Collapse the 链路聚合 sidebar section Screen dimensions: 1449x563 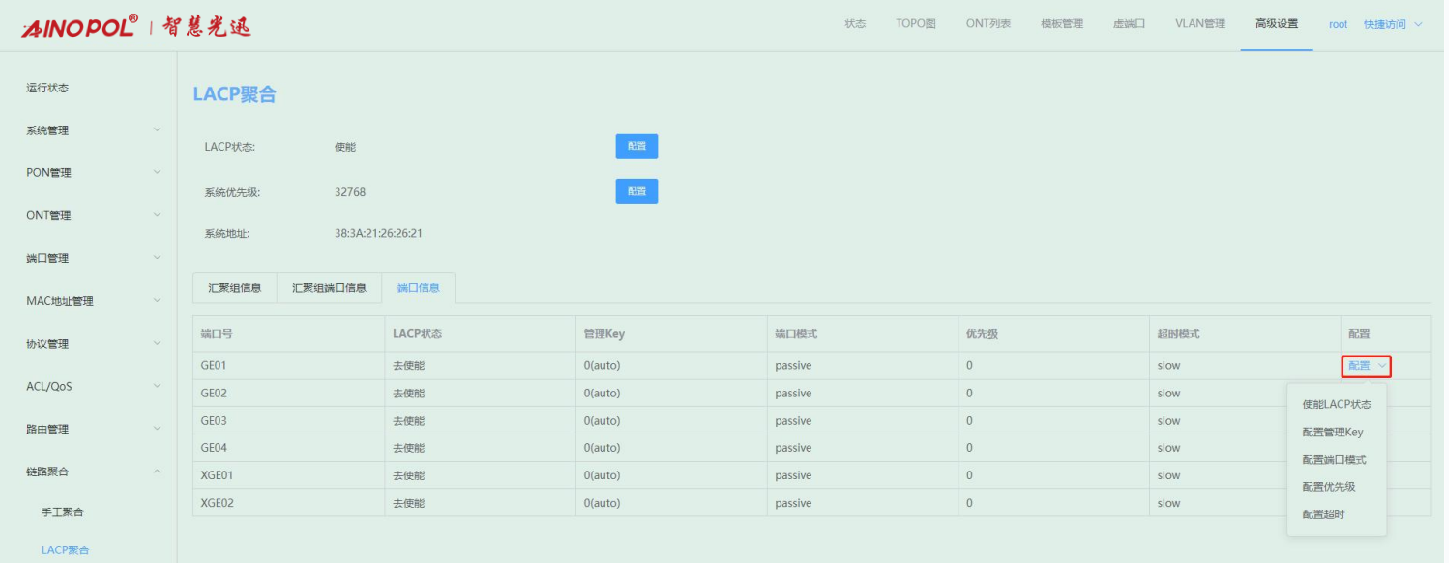click(x=88, y=471)
